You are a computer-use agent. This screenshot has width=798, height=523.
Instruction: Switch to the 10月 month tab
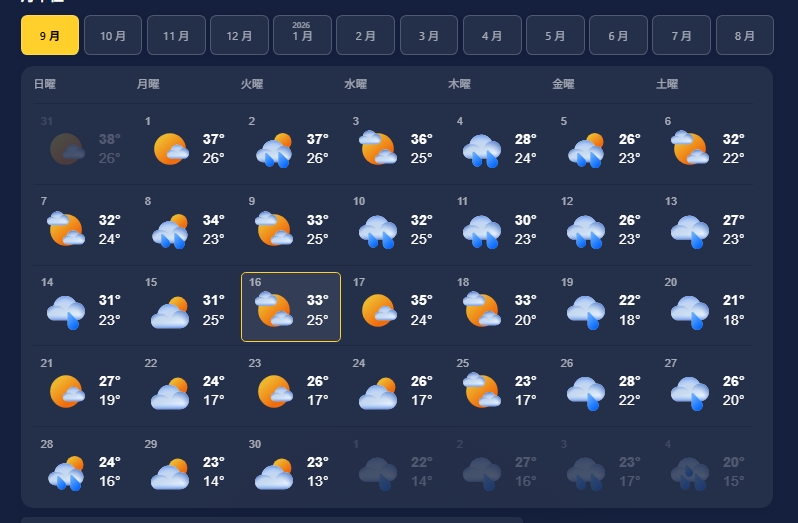pyautogui.click(x=113, y=35)
